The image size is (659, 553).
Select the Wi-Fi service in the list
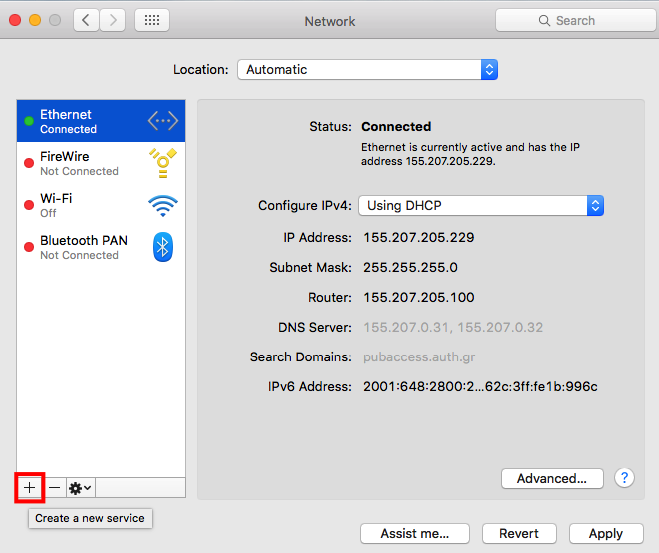(x=101, y=205)
